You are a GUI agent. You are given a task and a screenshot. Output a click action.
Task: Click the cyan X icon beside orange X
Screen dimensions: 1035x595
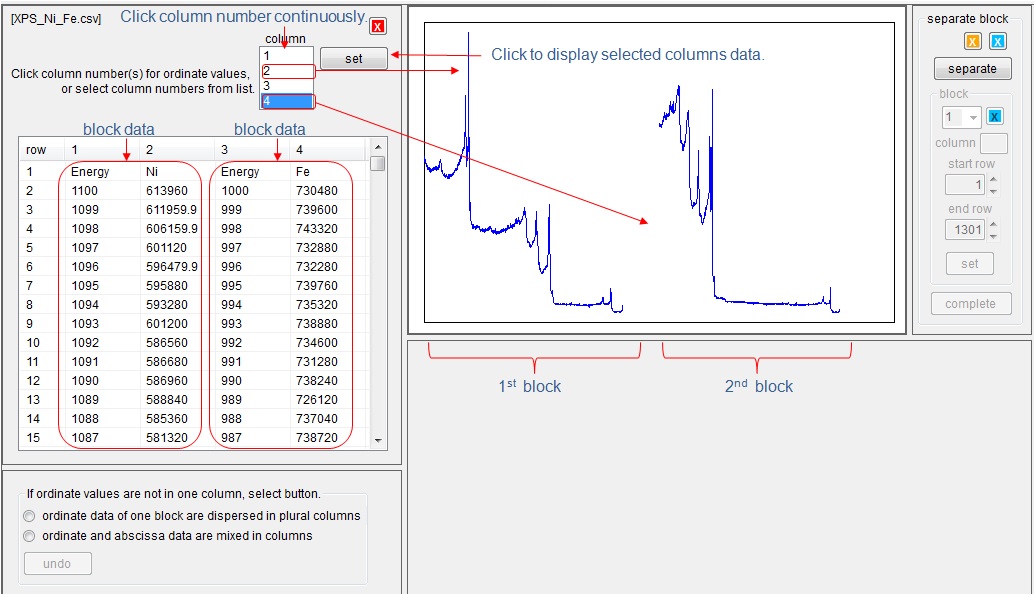997,41
